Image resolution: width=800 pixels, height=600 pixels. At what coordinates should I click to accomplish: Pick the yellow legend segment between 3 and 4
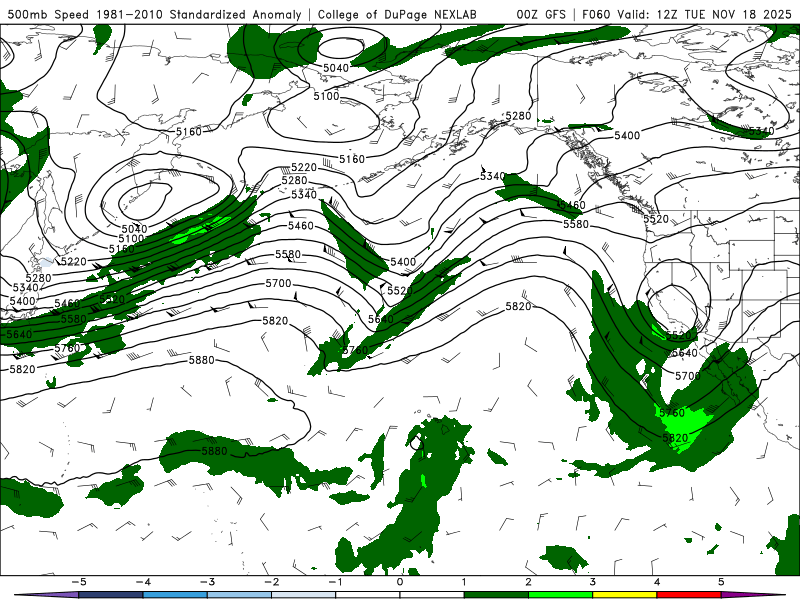coord(624,595)
